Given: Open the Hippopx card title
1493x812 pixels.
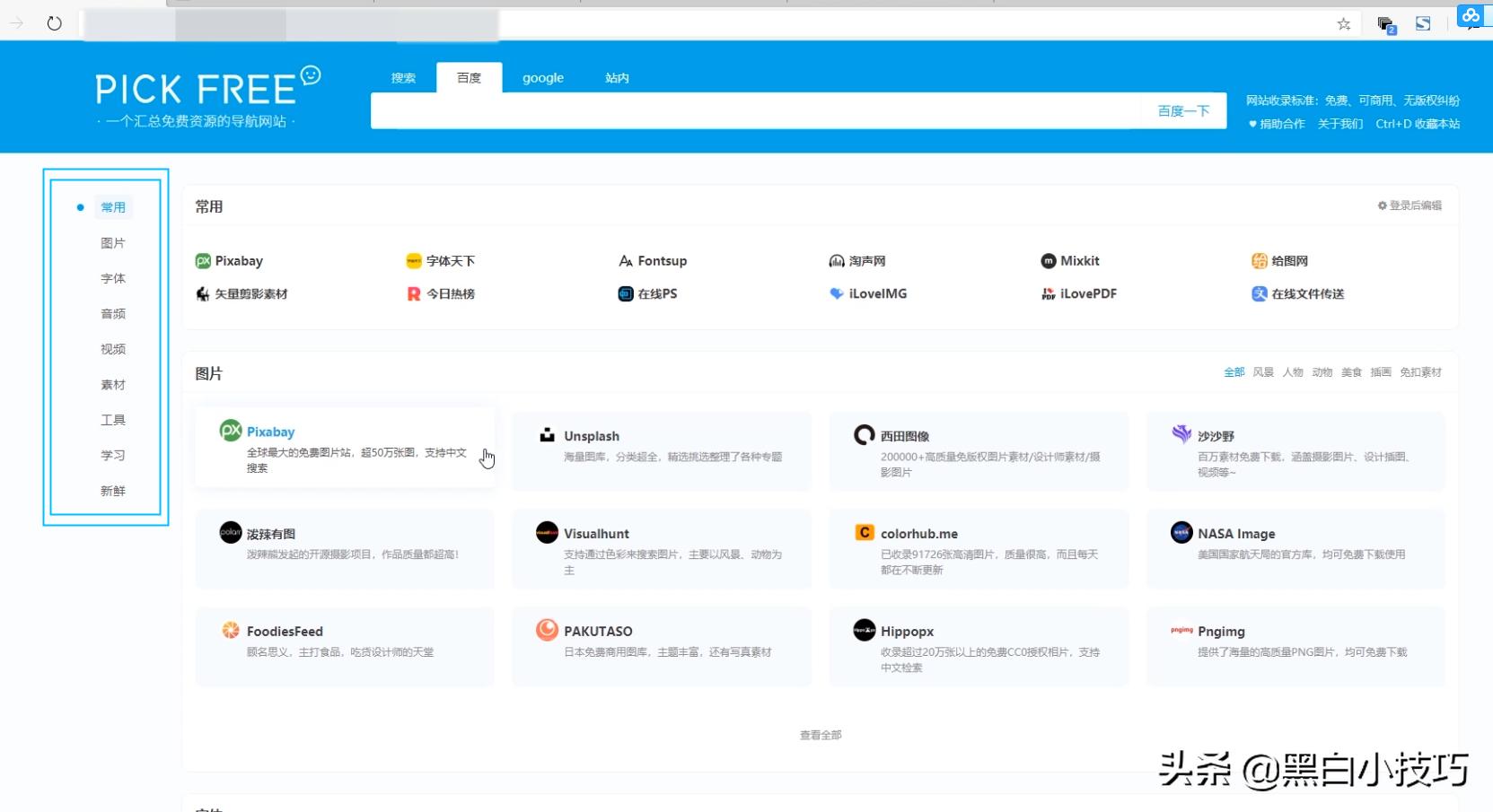Looking at the screenshot, I should pos(908,632).
